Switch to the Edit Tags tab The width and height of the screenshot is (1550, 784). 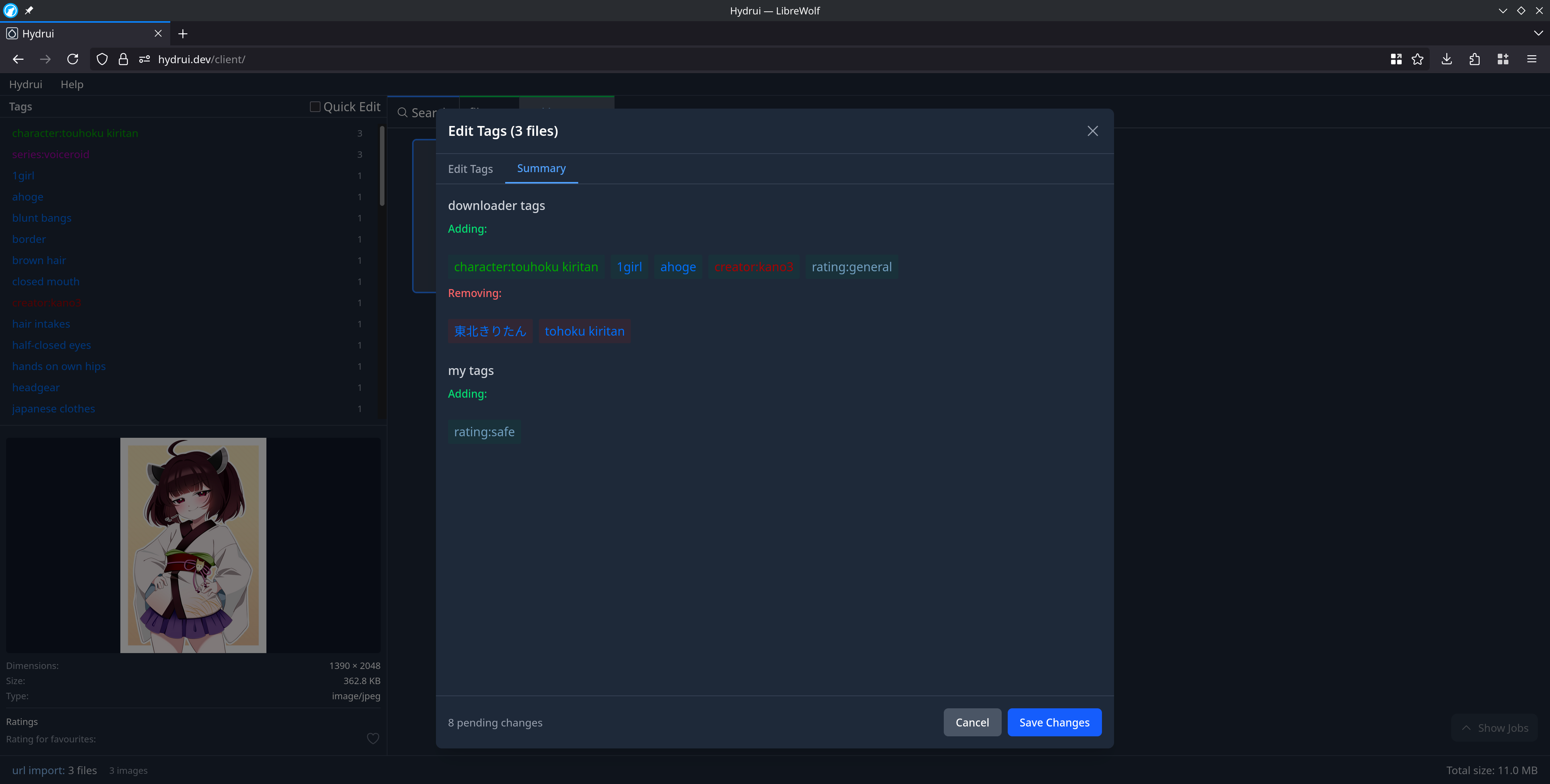470,169
